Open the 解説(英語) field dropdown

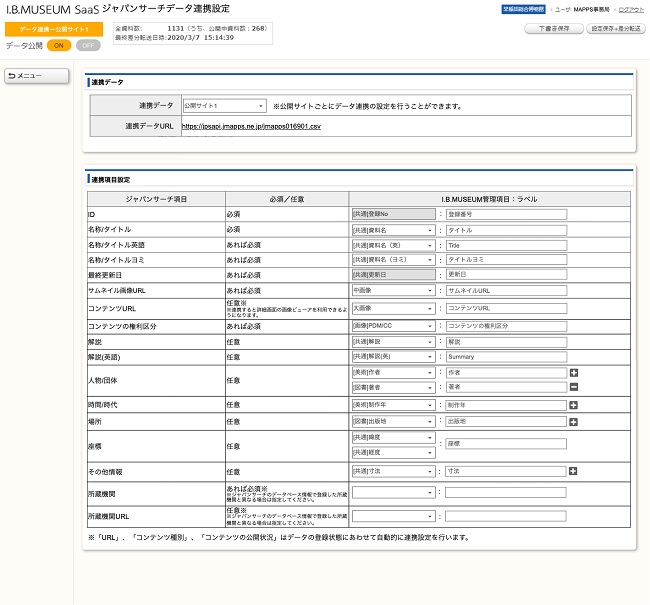tap(393, 357)
